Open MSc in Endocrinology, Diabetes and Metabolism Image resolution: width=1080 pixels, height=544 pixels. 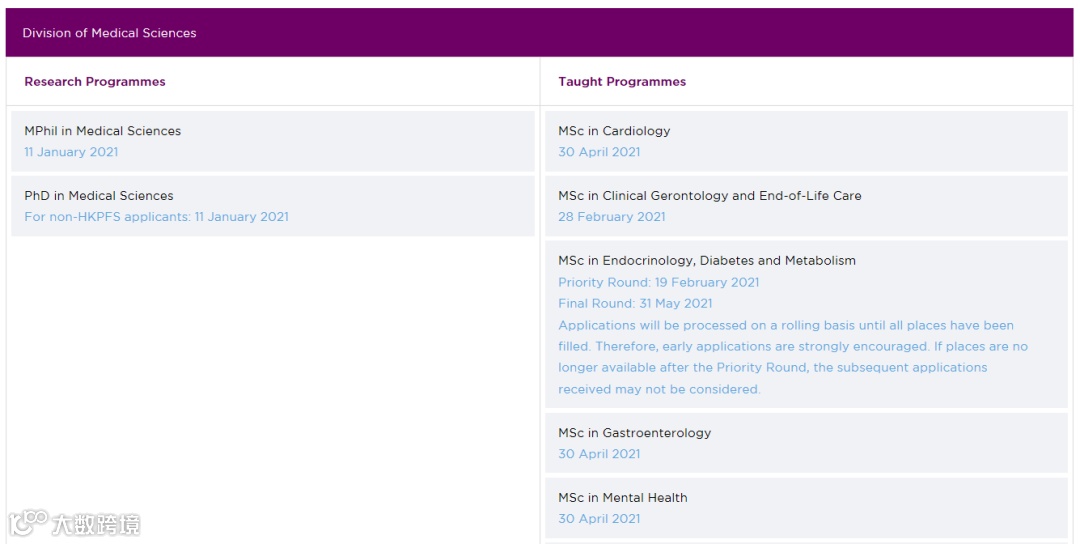tap(707, 261)
